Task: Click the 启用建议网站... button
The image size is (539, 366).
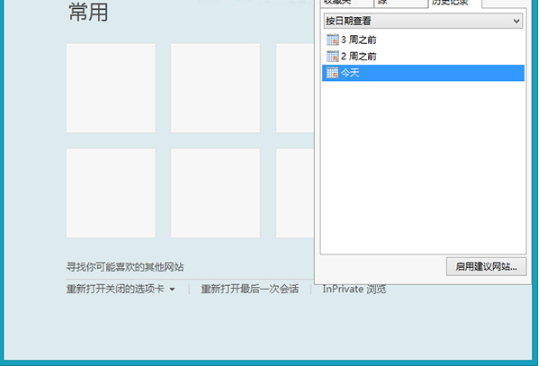Action: pos(486,267)
